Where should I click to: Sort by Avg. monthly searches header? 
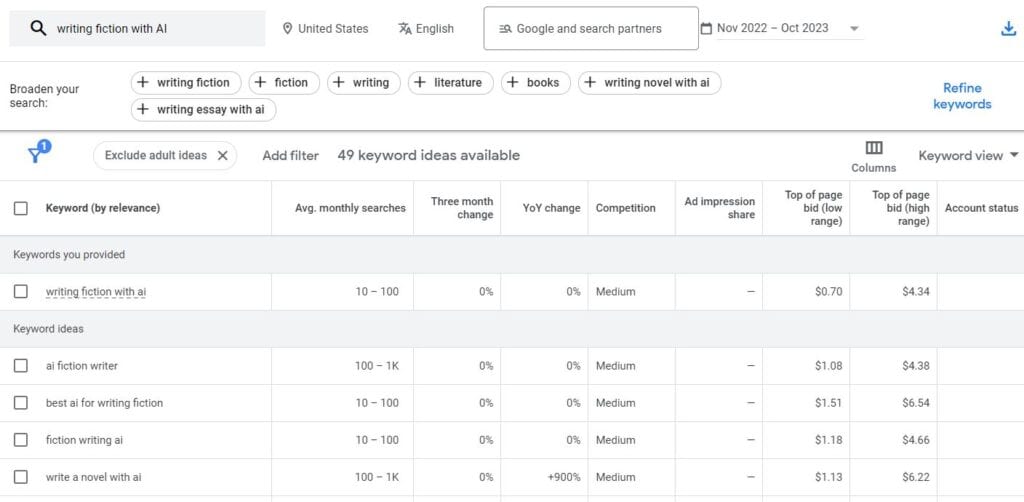click(350, 208)
